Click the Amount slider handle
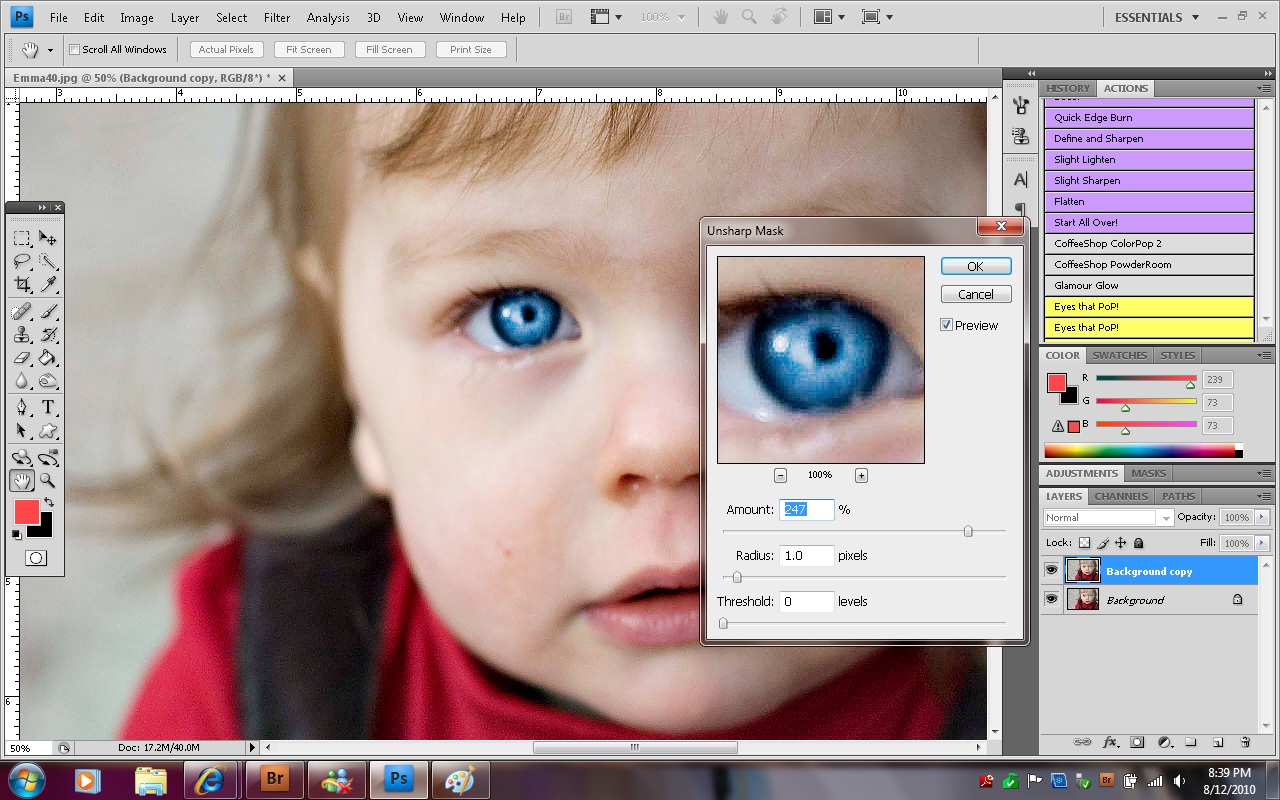 pos(968,531)
